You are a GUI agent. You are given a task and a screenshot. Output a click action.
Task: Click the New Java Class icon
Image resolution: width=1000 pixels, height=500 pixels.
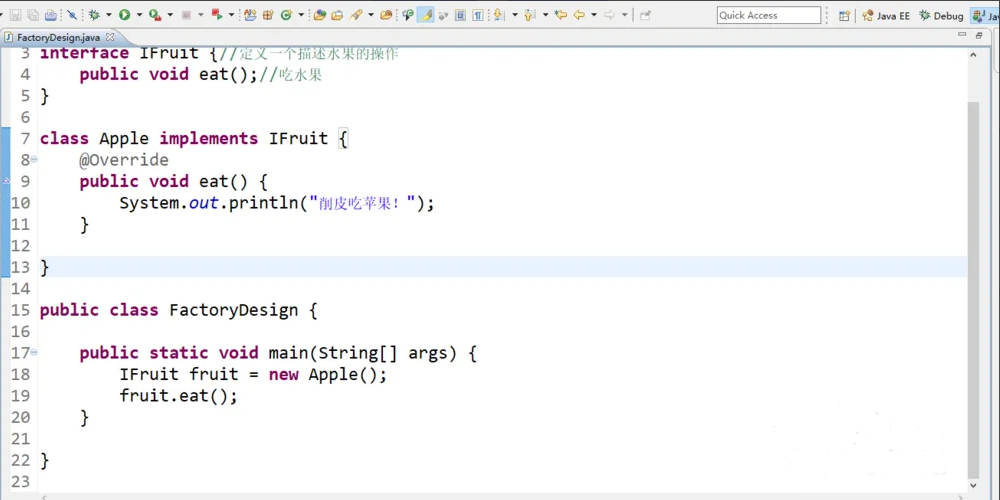pyautogui.click(x=286, y=15)
